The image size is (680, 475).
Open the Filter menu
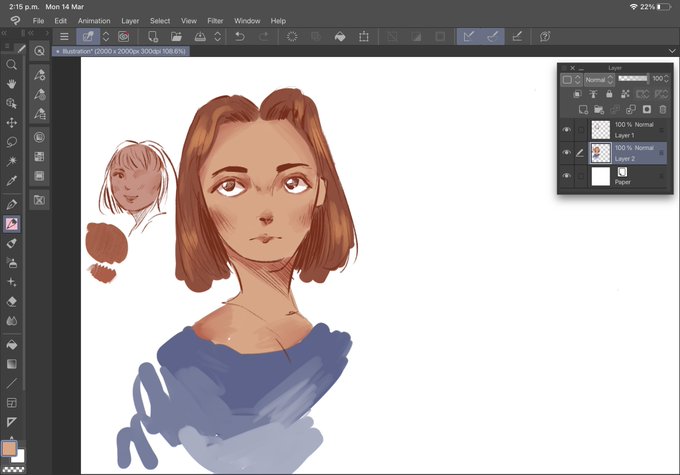coord(215,21)
